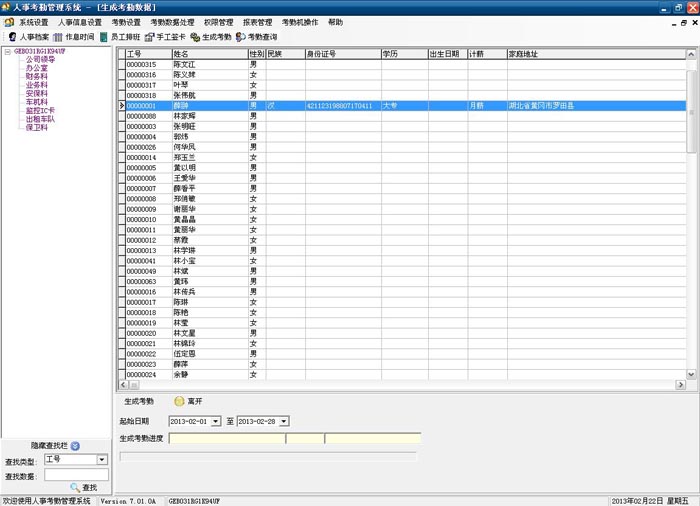700x506 pixels.
Task: Click the magnifier 查找 search button
Action: [x=83, y=487]
